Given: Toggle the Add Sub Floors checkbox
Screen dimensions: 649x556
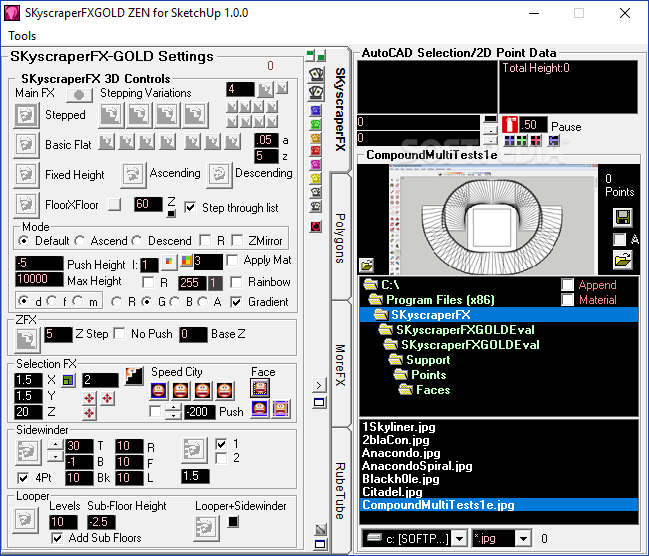Looking at the screenshot, I should point(57,538).
